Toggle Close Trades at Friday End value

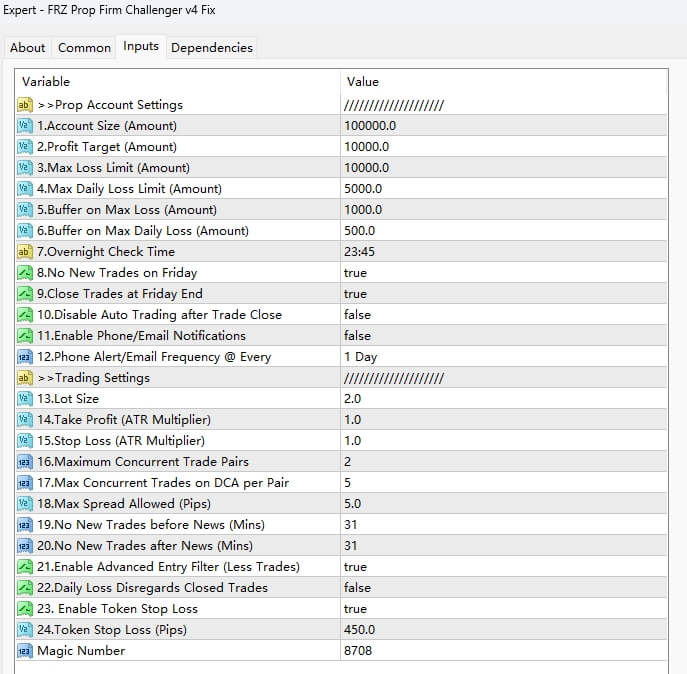[x=355, y=294]
